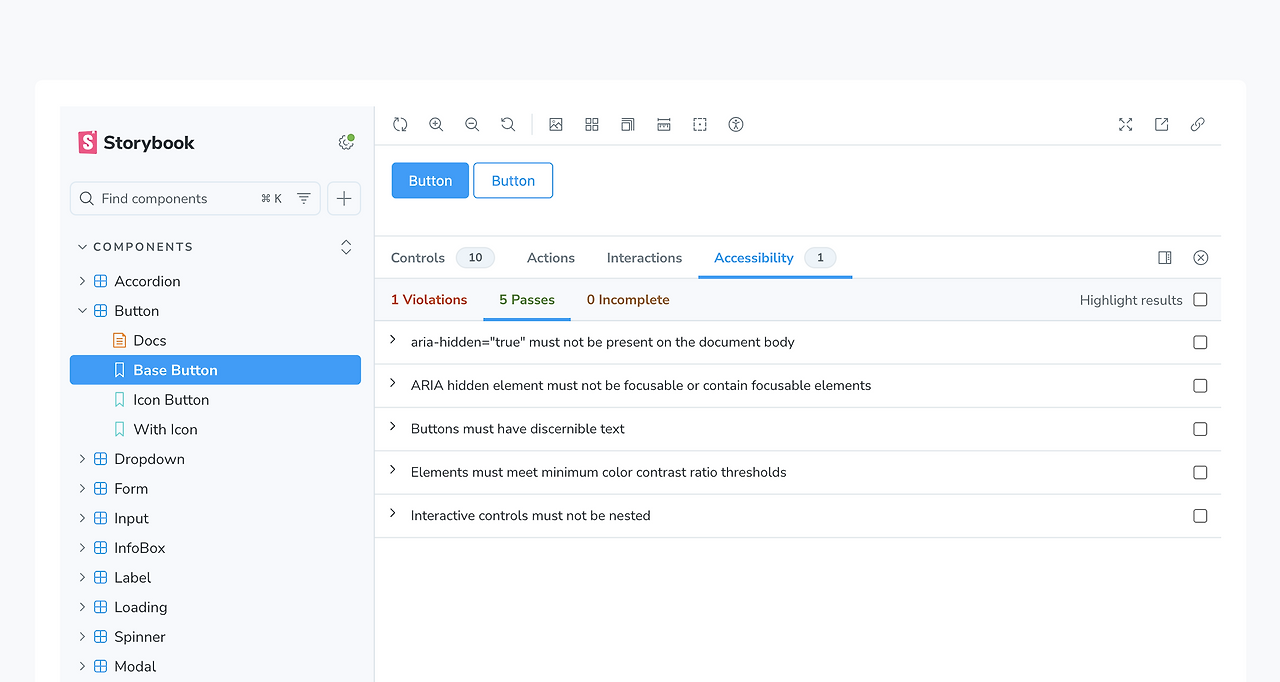Screen dimensions: 1280x682
Task: Show the 1 Violations tab
Action: pyautogui.click(x=429, y=299)
